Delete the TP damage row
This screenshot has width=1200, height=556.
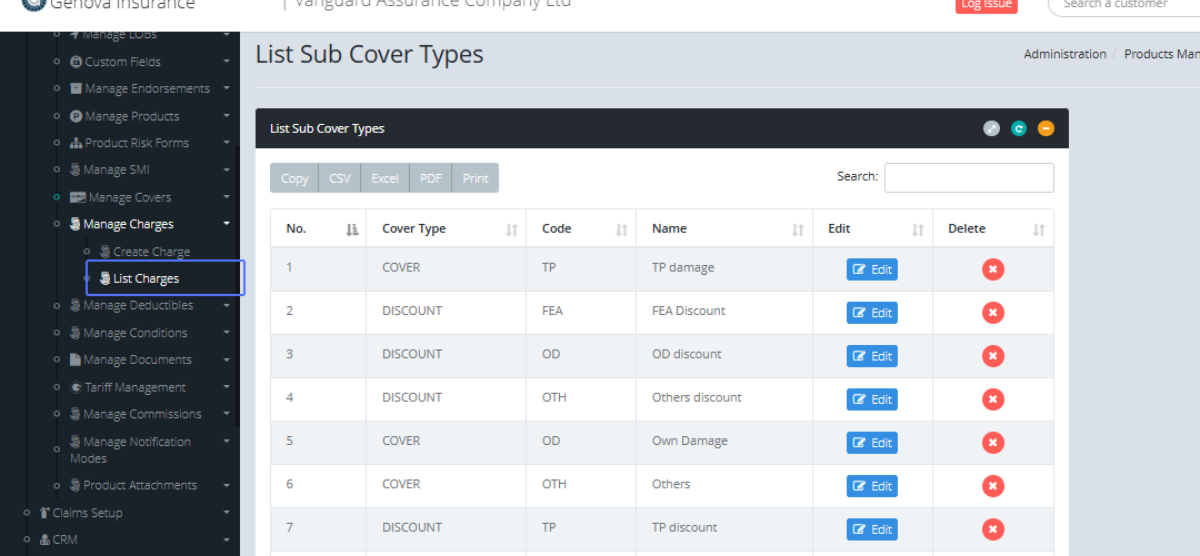(992, 270)
